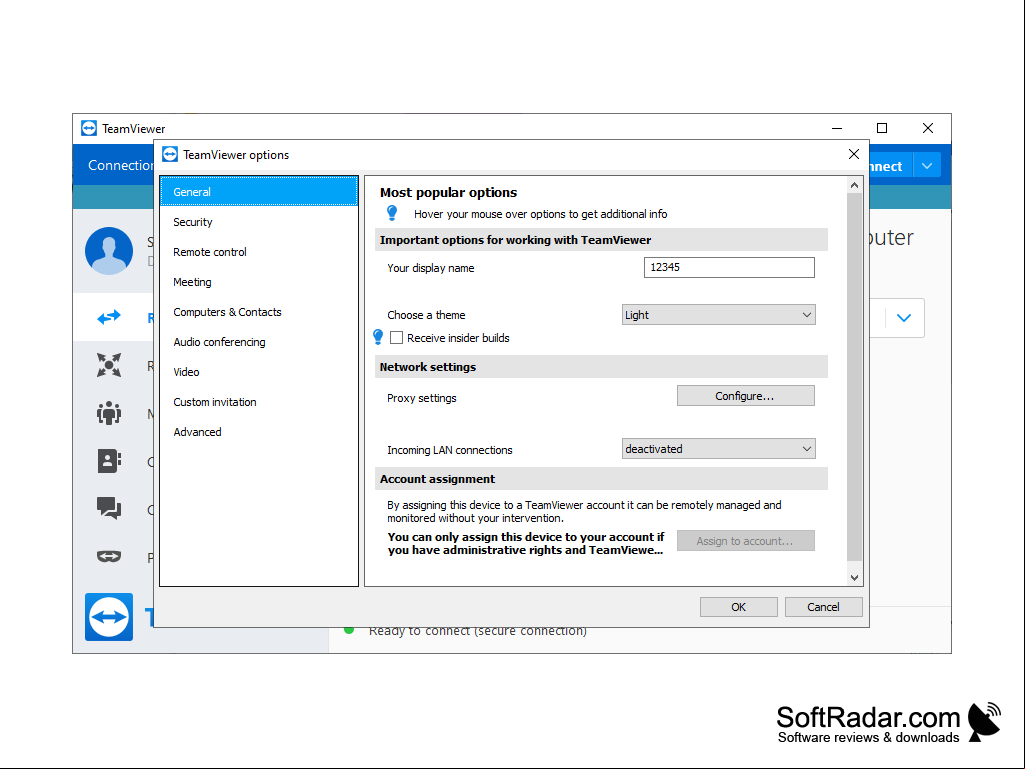Open the Computers & Contacts options category
Viewport: 1025px width, 769px height.
(x=259, y=312)
